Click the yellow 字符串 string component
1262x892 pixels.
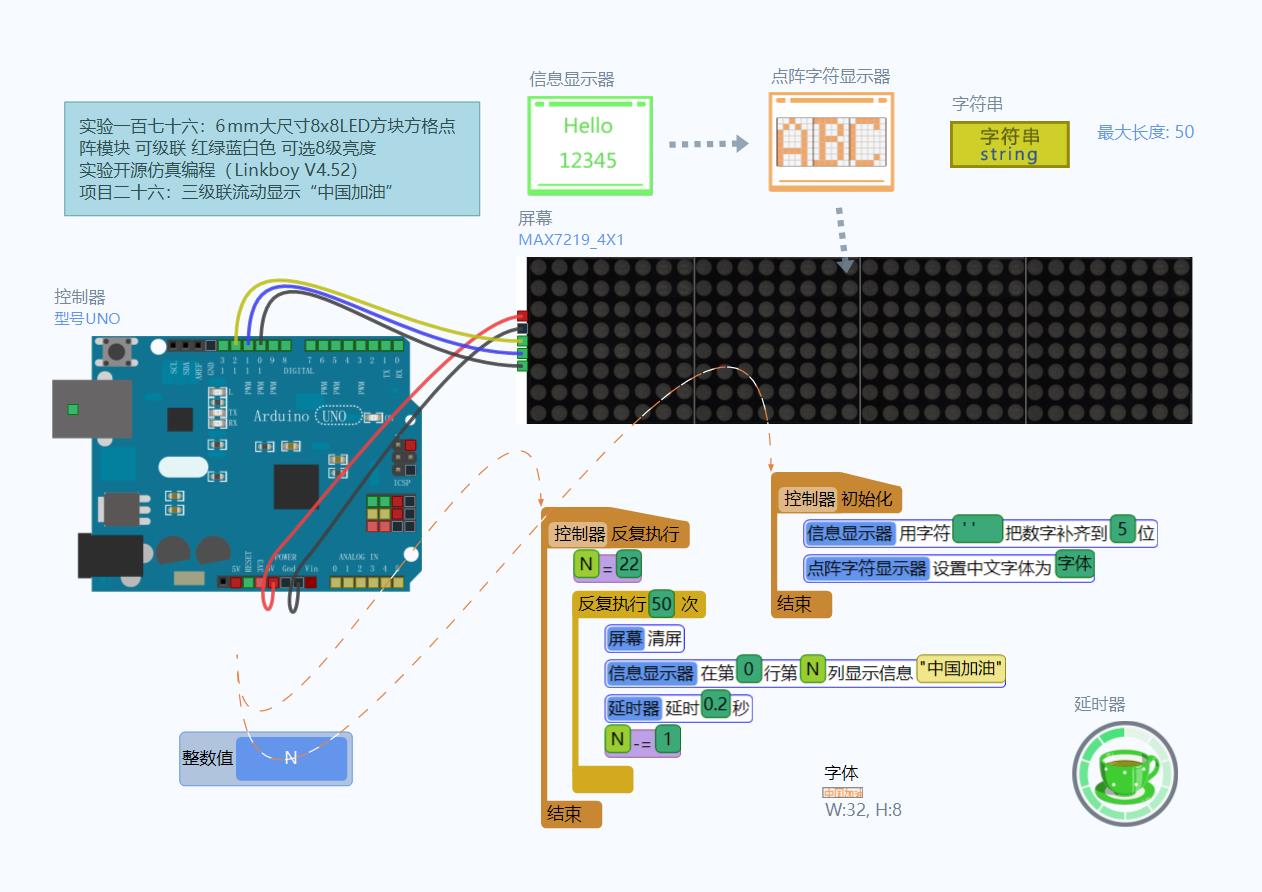(x=1009, y=144)
